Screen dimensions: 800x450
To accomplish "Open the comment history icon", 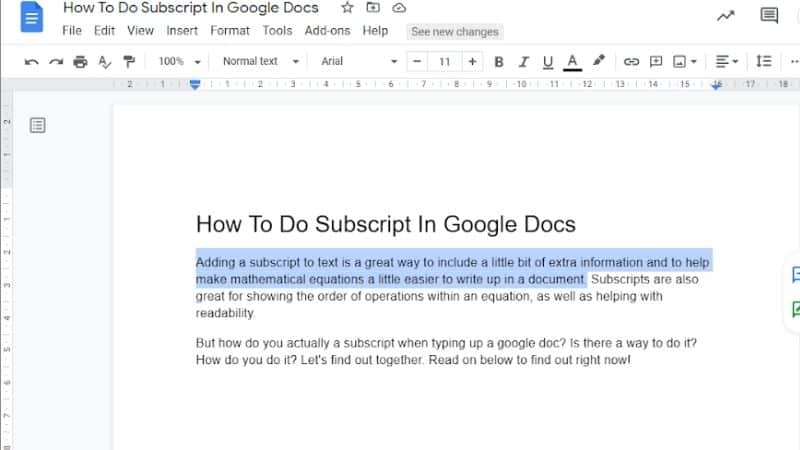I will pyautogui.click(x=769, y=15).
